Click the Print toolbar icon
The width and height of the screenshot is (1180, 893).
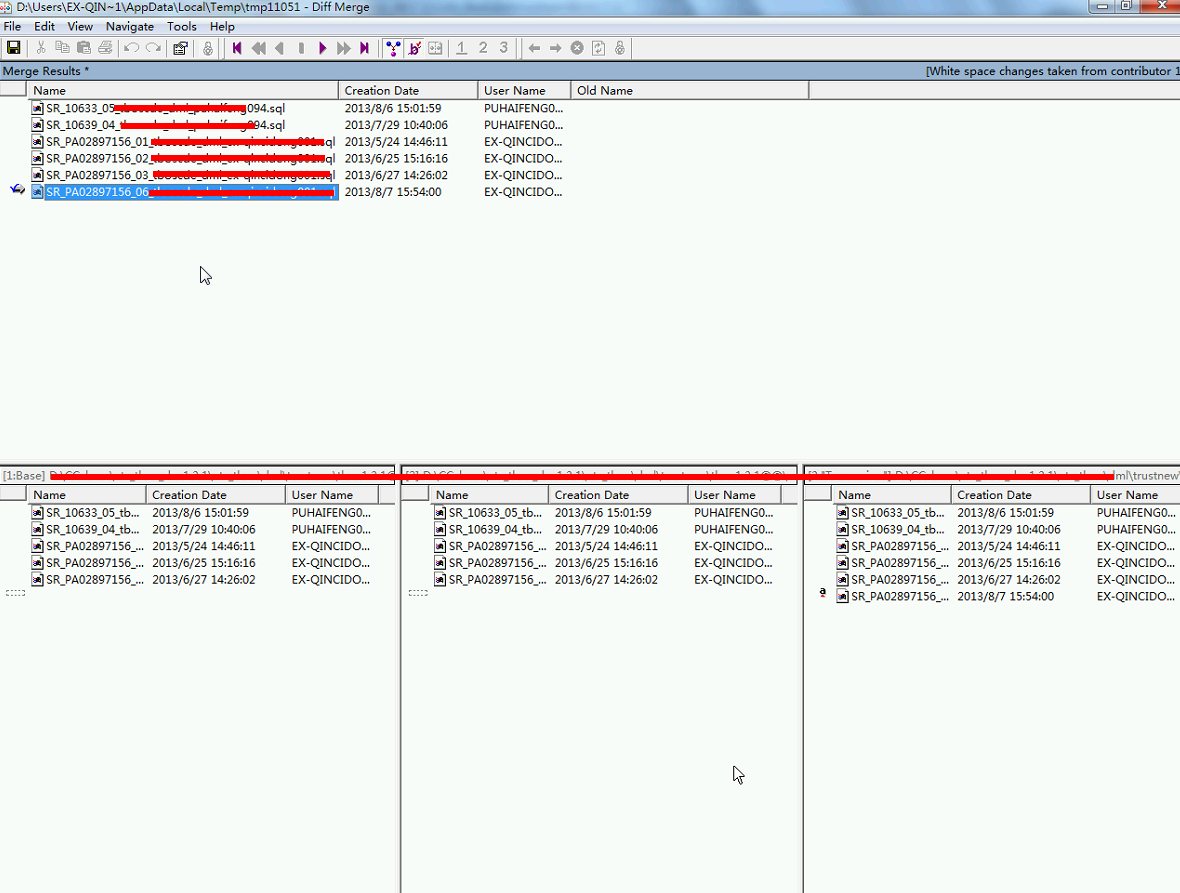105,48
